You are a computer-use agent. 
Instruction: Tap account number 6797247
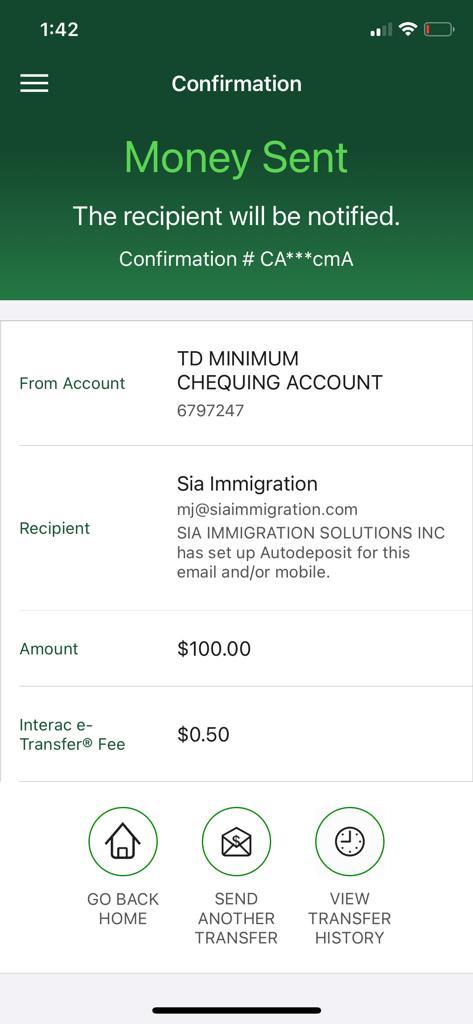coord(210,411)
